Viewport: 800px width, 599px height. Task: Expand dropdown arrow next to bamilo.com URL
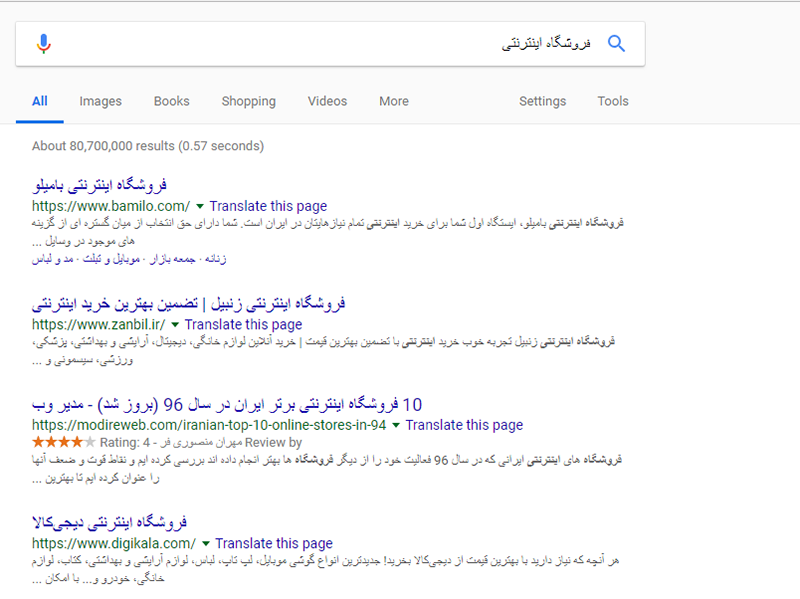tap(200, 207)
